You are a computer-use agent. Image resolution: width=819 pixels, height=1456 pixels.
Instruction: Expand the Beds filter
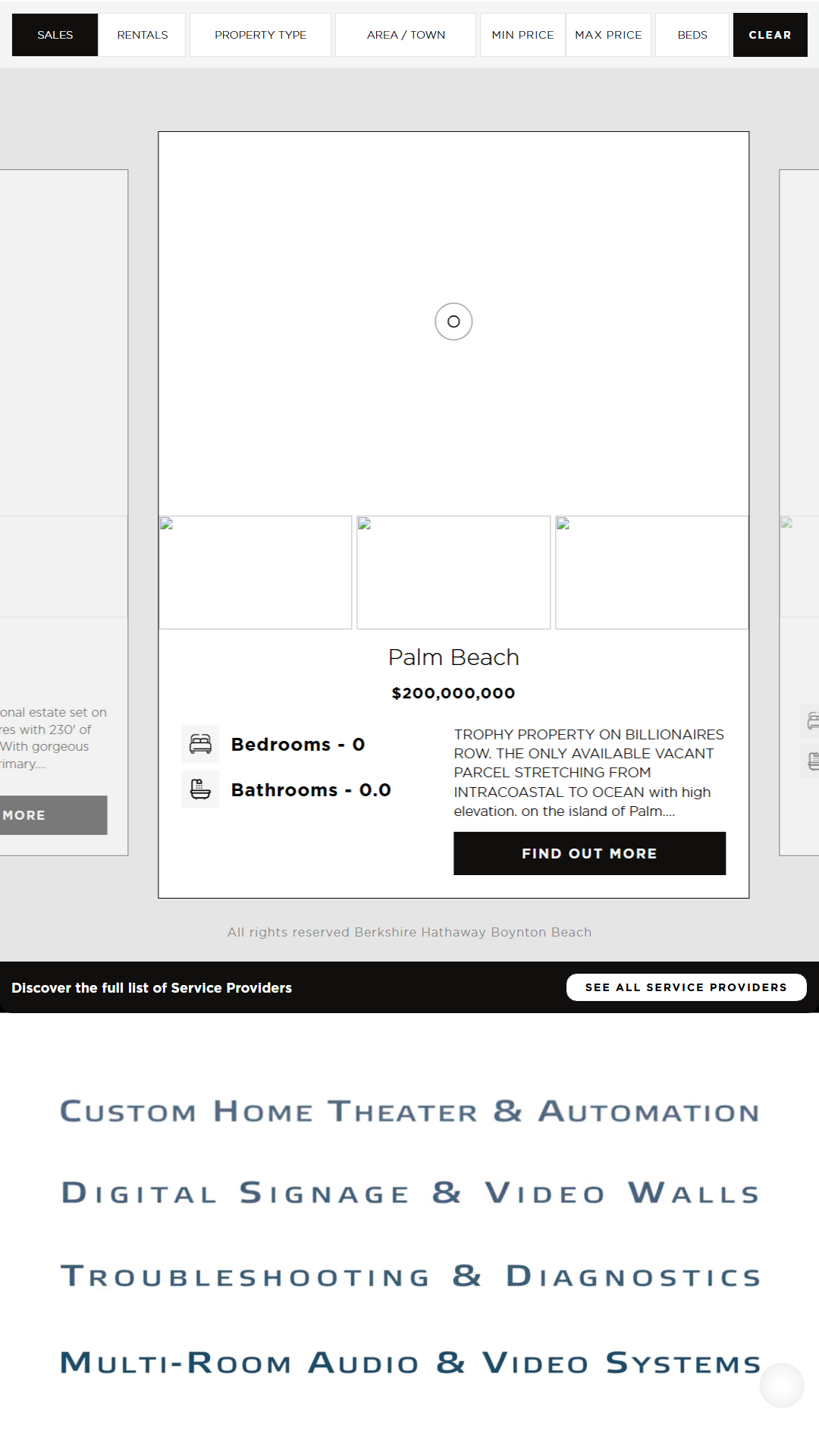pos(692,35)
